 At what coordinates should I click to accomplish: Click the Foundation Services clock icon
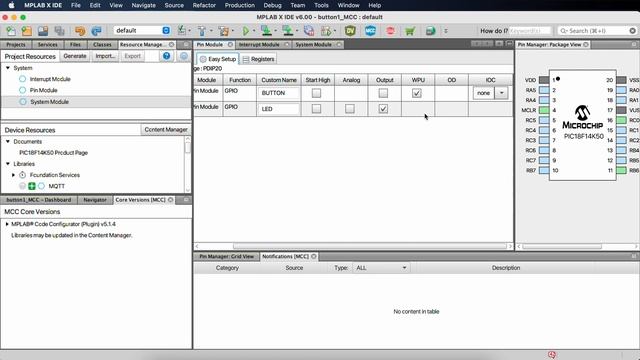[22, 175]
